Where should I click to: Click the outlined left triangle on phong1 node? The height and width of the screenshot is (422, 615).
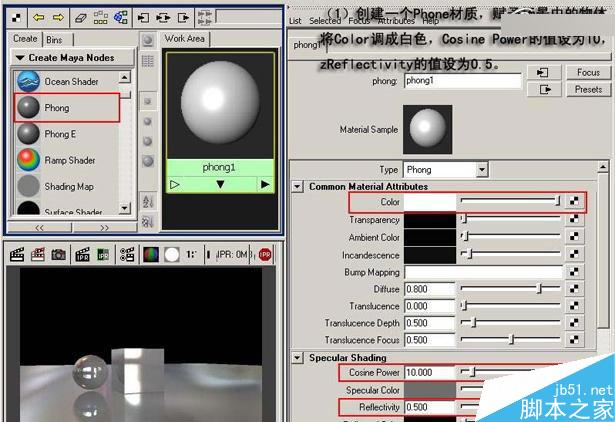click(175, 184)
